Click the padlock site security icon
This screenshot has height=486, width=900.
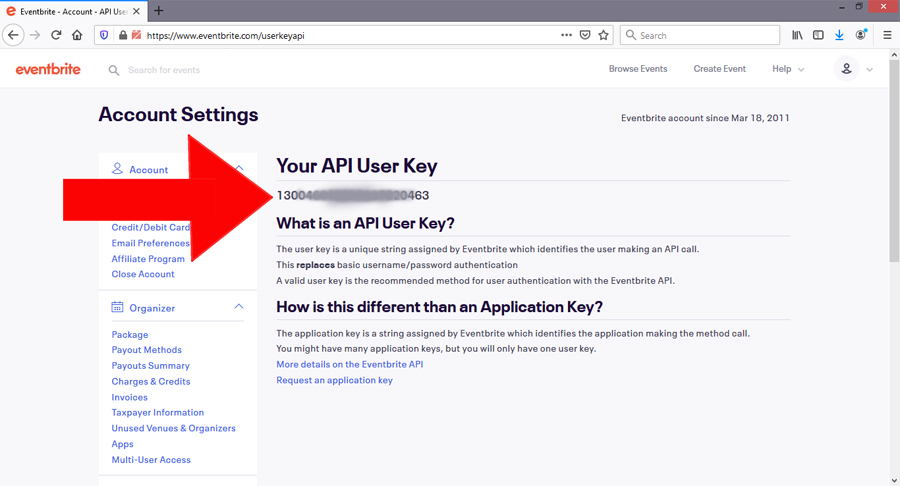tap(123, 35)
